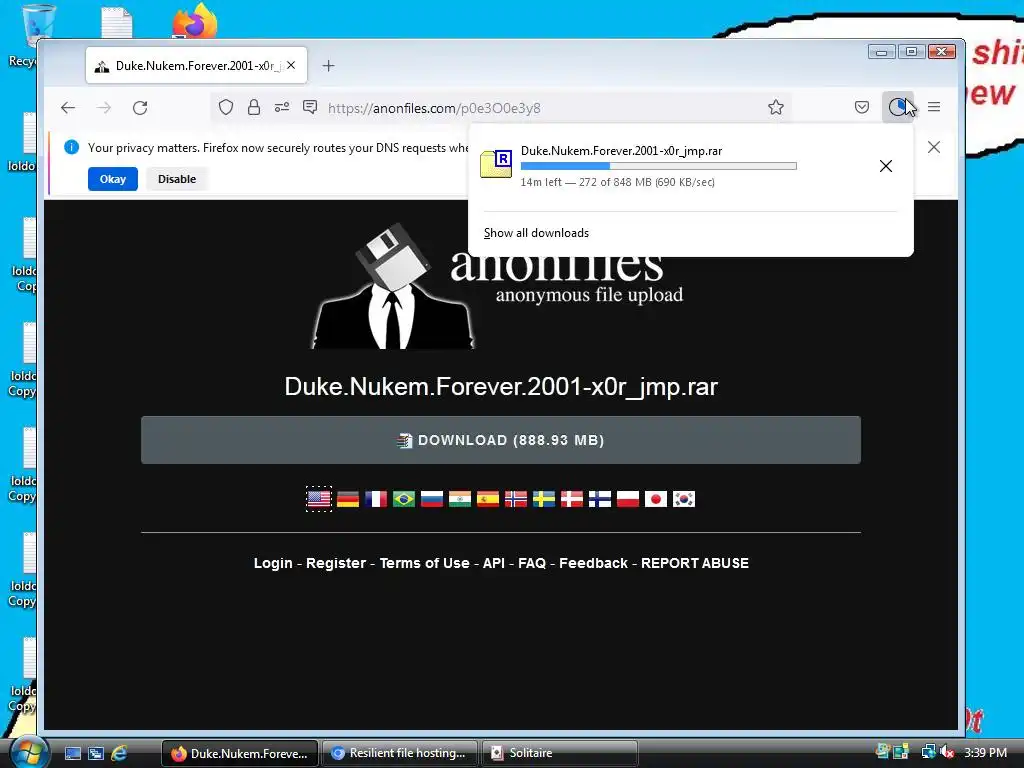The image size is (1024, 768).
Task: Select the Finnish flag language
Action: [x=600, y=499]
